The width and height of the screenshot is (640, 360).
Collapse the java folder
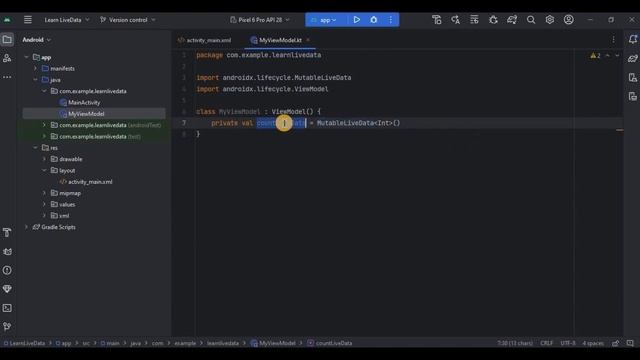pos(36,80)
